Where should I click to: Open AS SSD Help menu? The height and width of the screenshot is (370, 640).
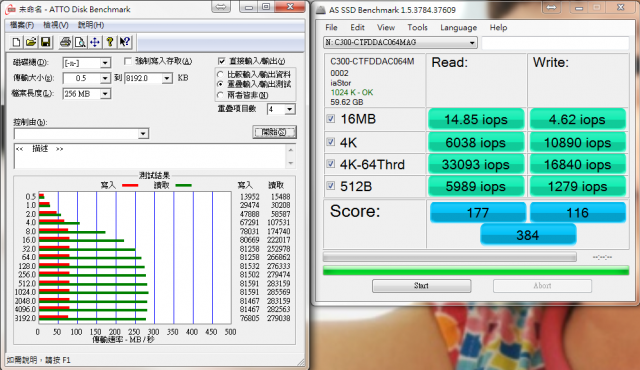click(498, 27)
